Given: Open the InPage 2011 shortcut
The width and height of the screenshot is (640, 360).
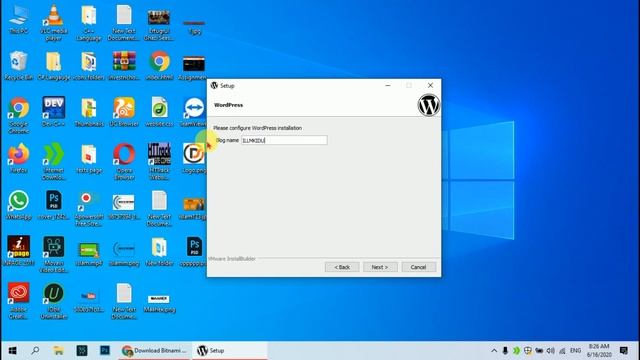Looking at the screenshot, I should pos(18,251).
